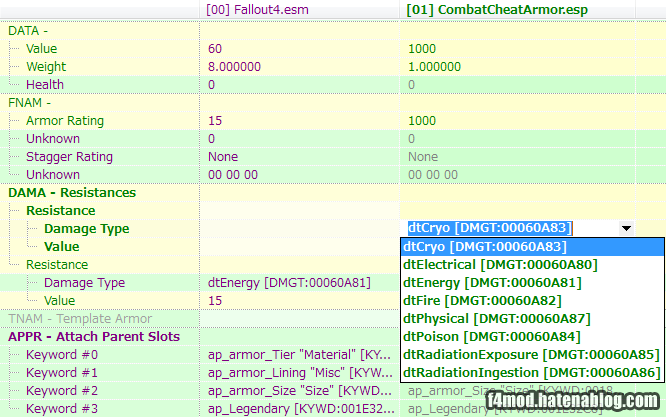The width and height of the screenshot is (666, 417).
Task: Select the DATA - row
Action: pos(28,31)
